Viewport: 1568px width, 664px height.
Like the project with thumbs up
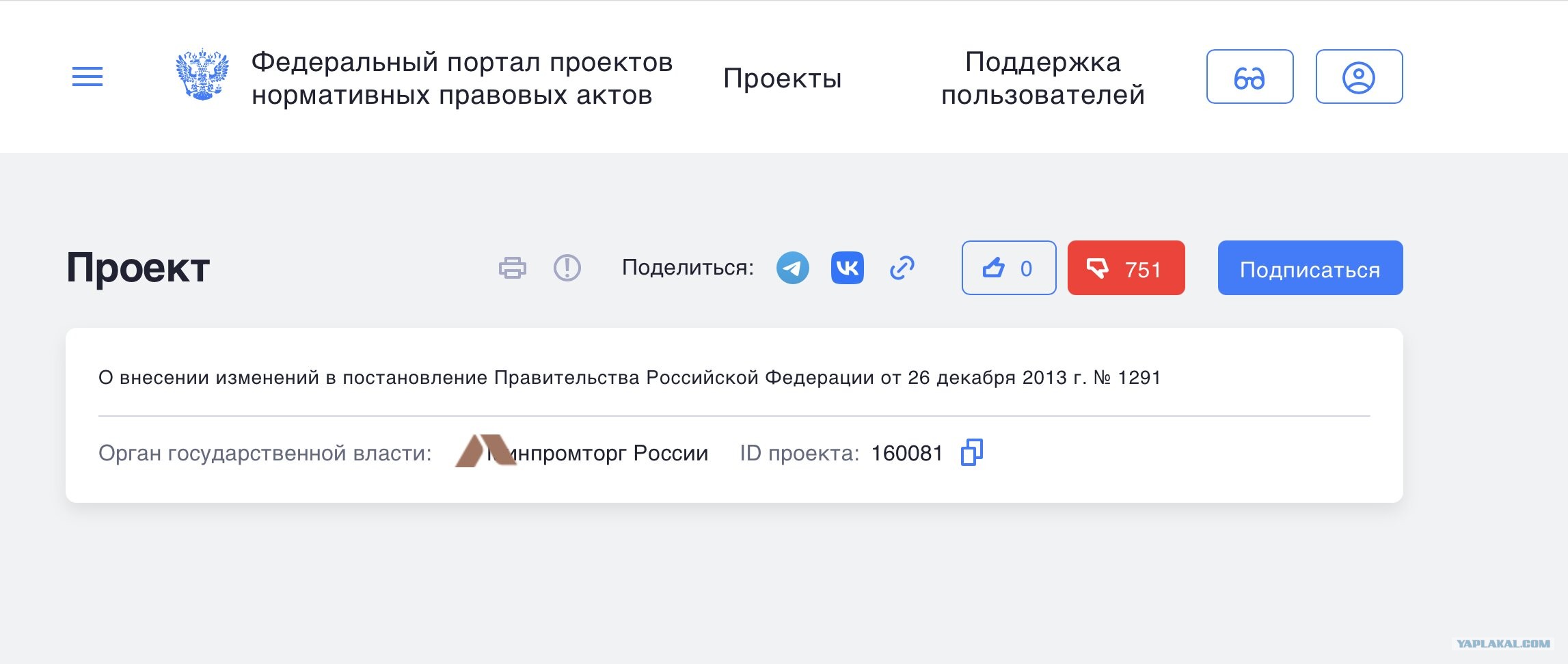click(x=1009, y=268)
